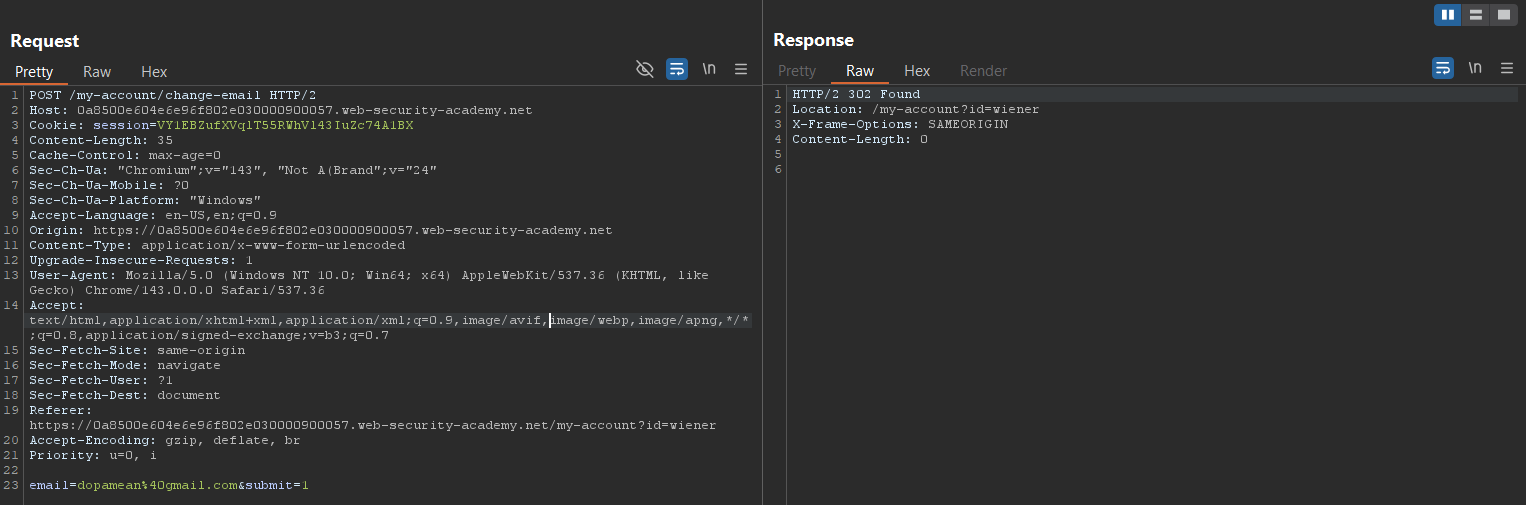Show newline characters in Request panel

709,69
